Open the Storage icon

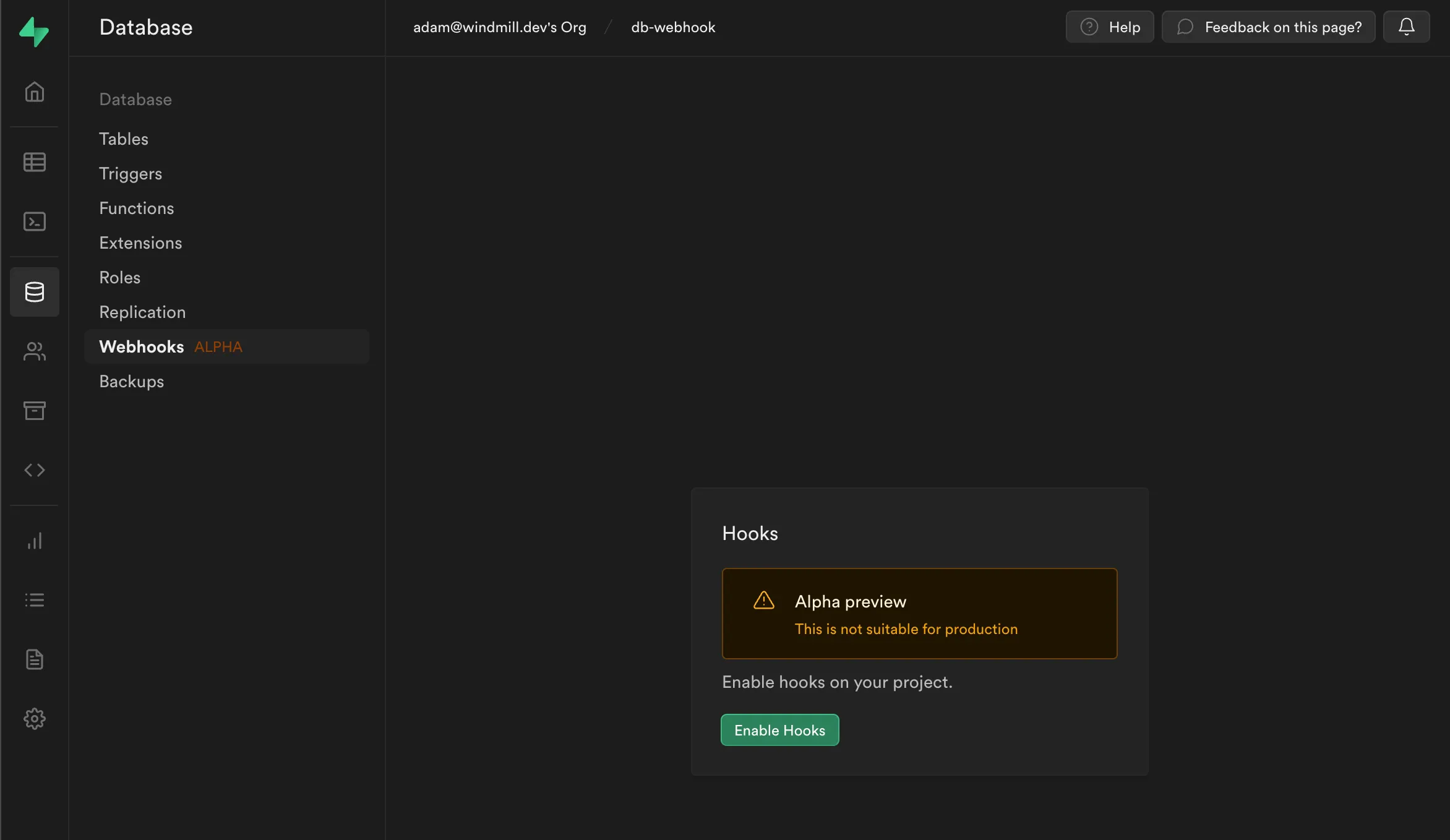[34, 410]
